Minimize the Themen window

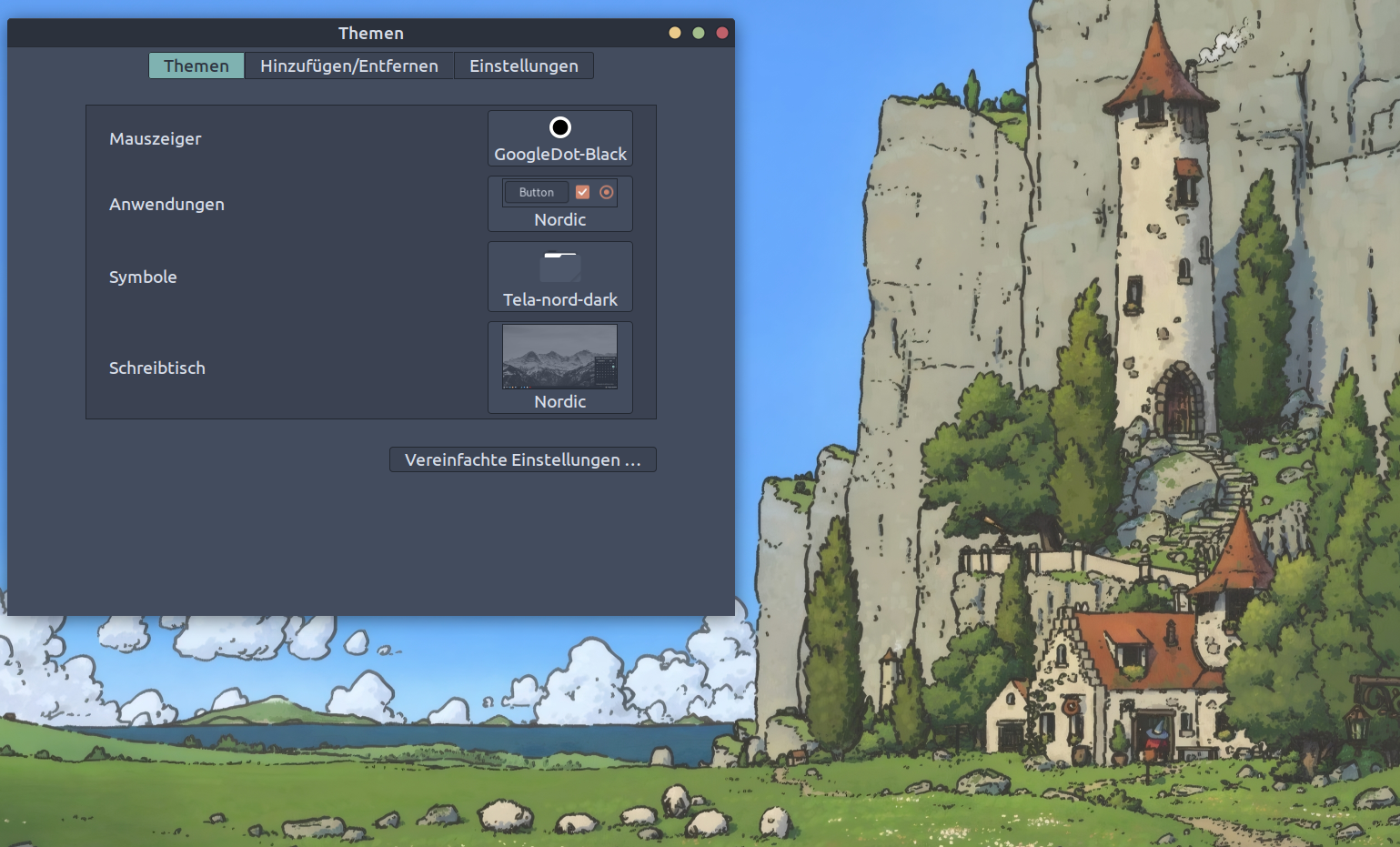point(675,33)
